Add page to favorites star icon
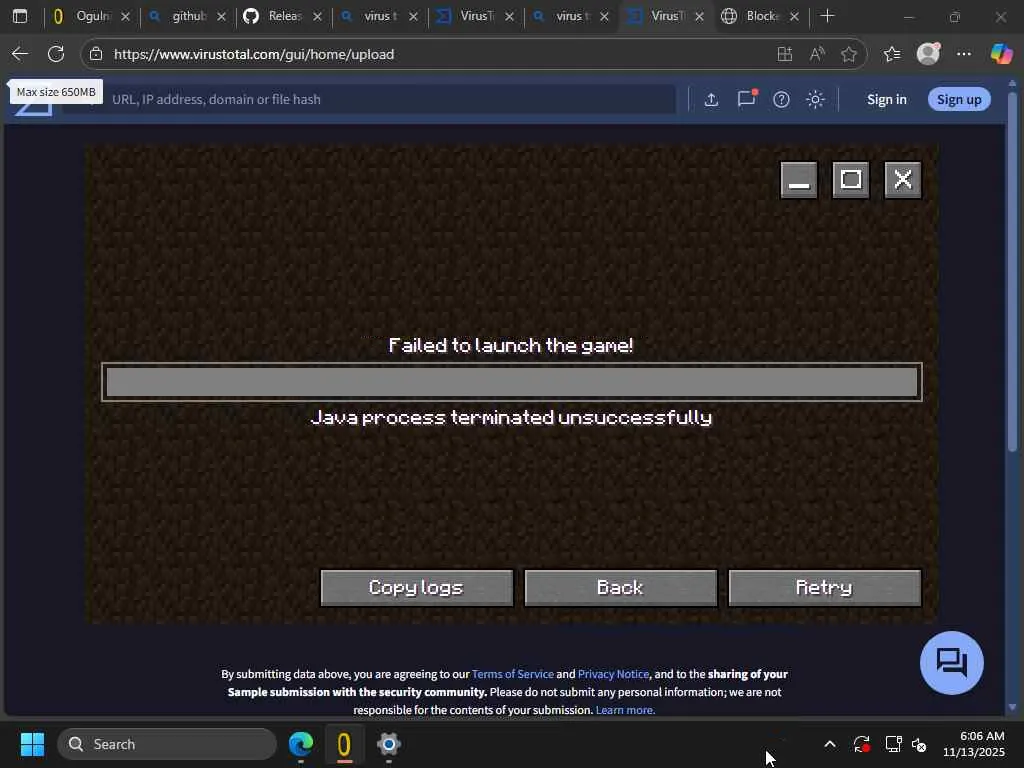 (848, 54)
